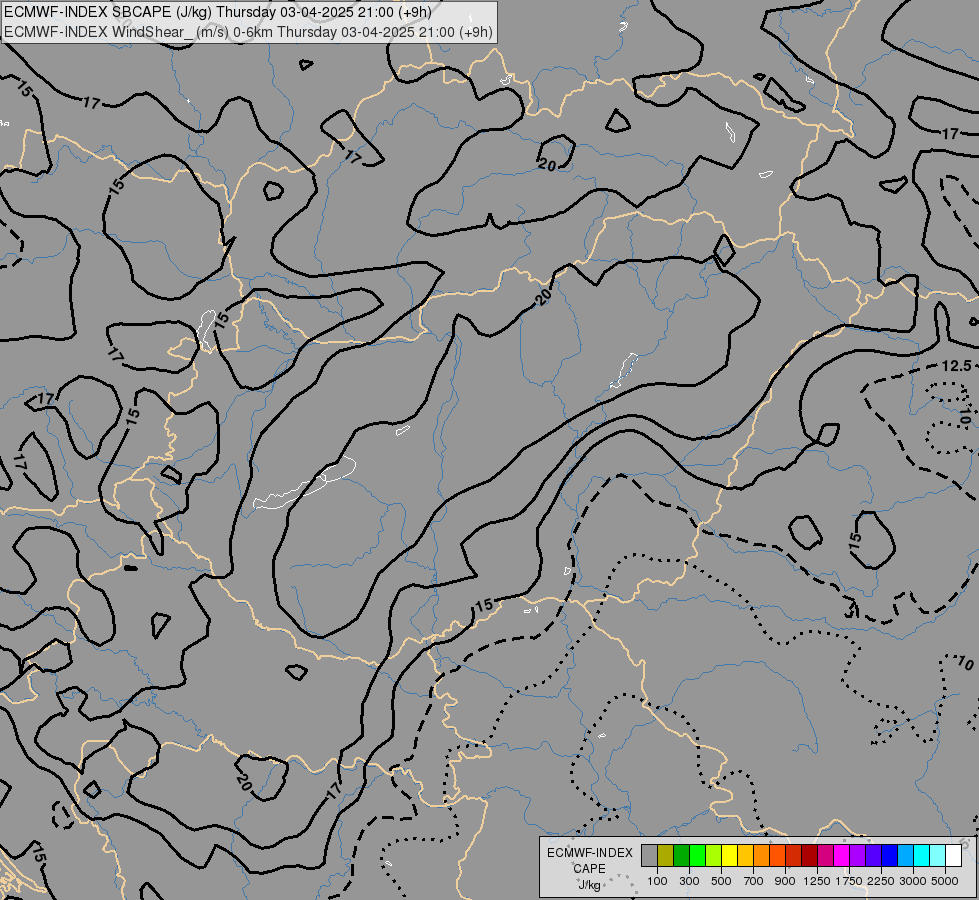Click the legend value 500

pos(721,881)
